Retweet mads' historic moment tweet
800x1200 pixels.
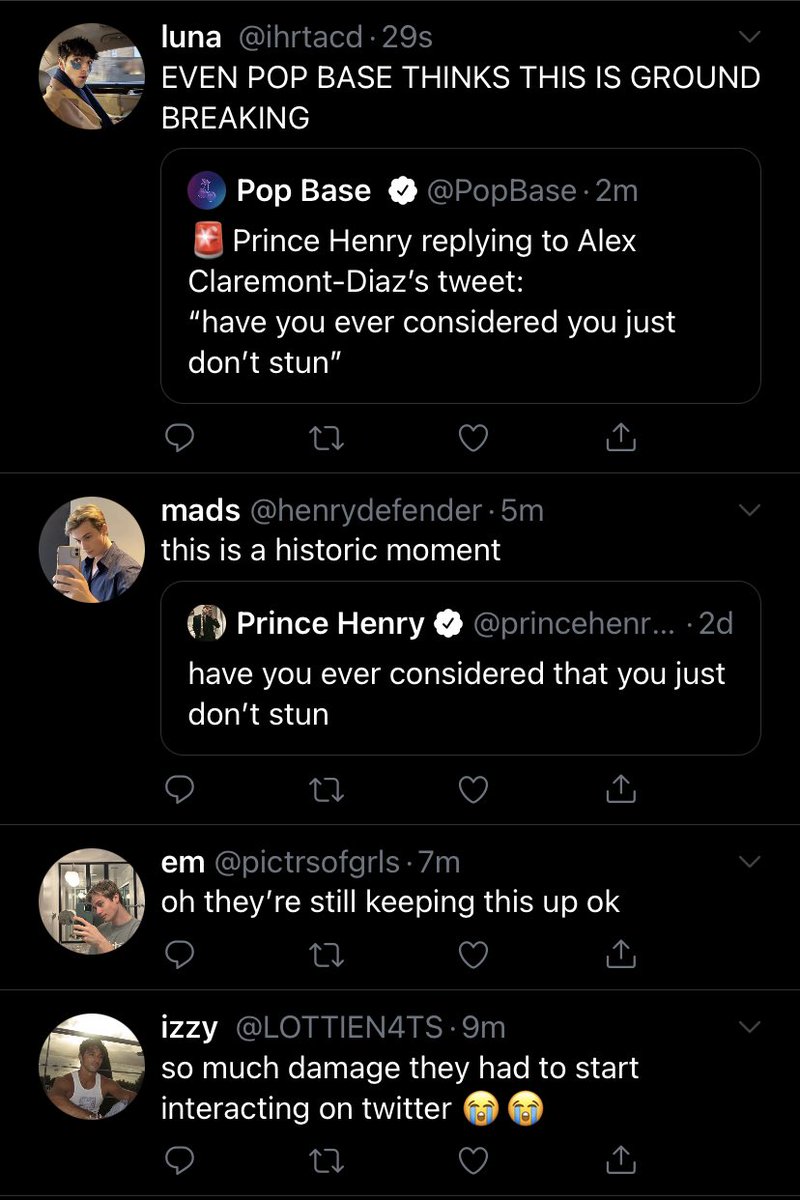(327, 790)
